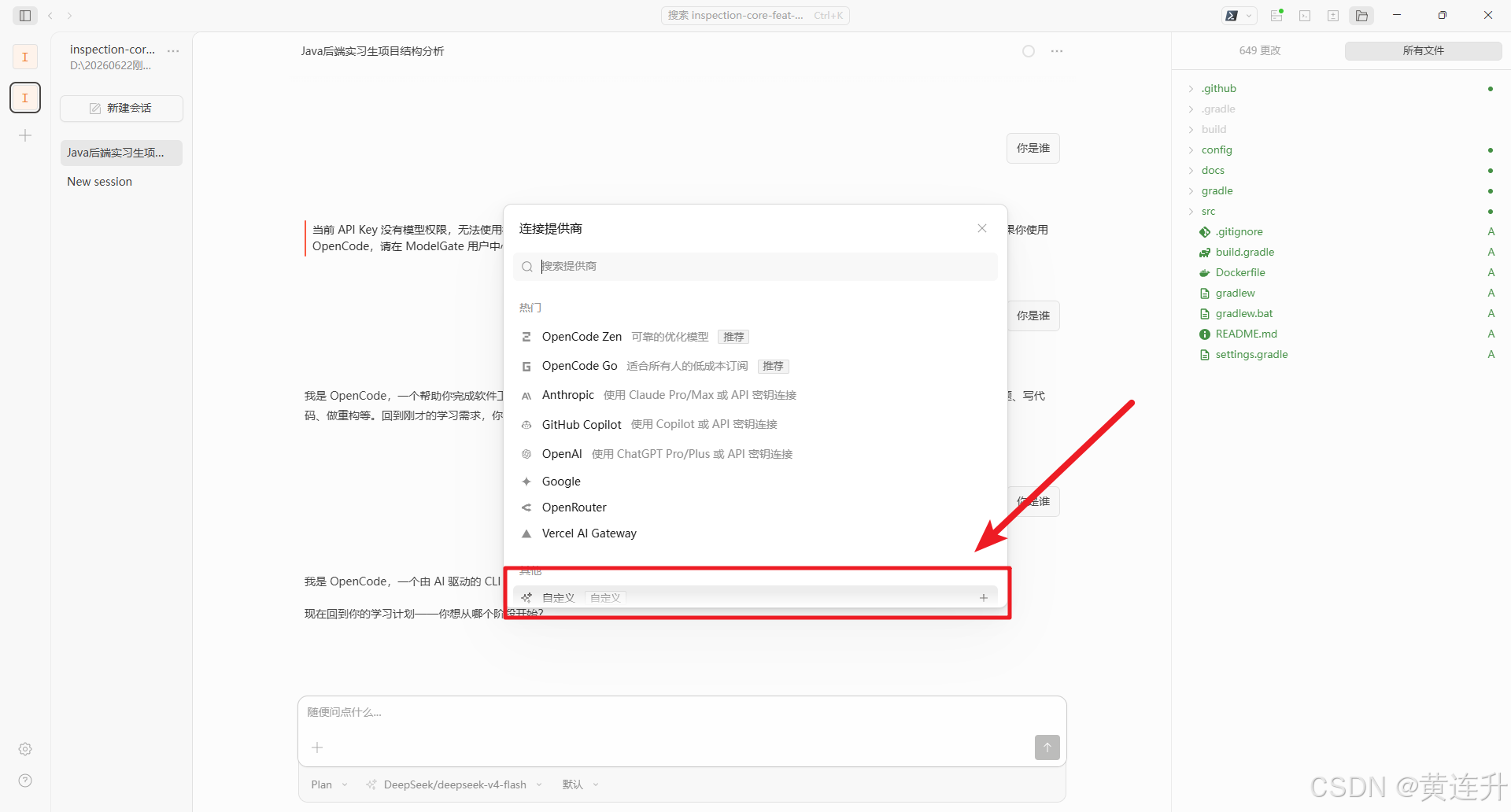Go forward with the right arrow
This screenshot has height=812, width=1511.
69,16
